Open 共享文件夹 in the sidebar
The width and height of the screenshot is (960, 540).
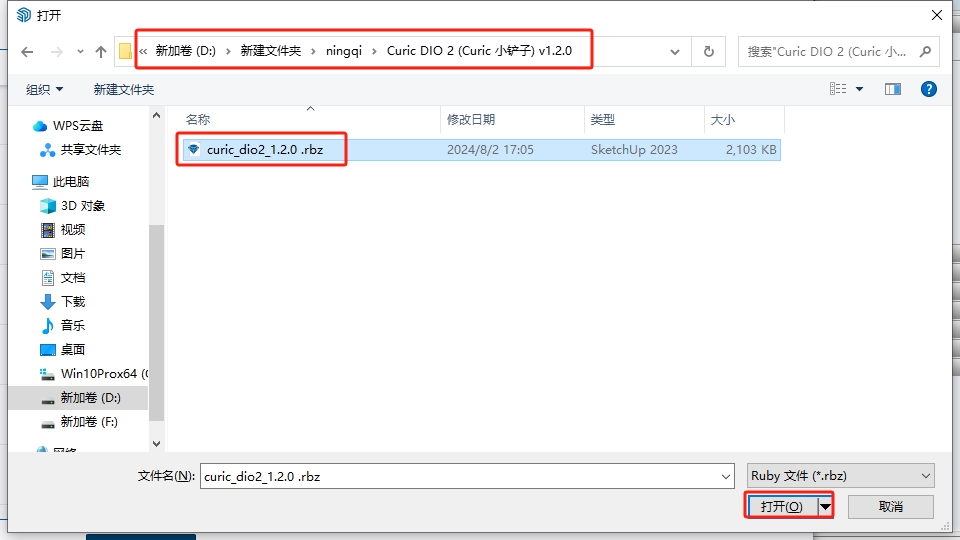pyautogui.click(x=91, y=149)
